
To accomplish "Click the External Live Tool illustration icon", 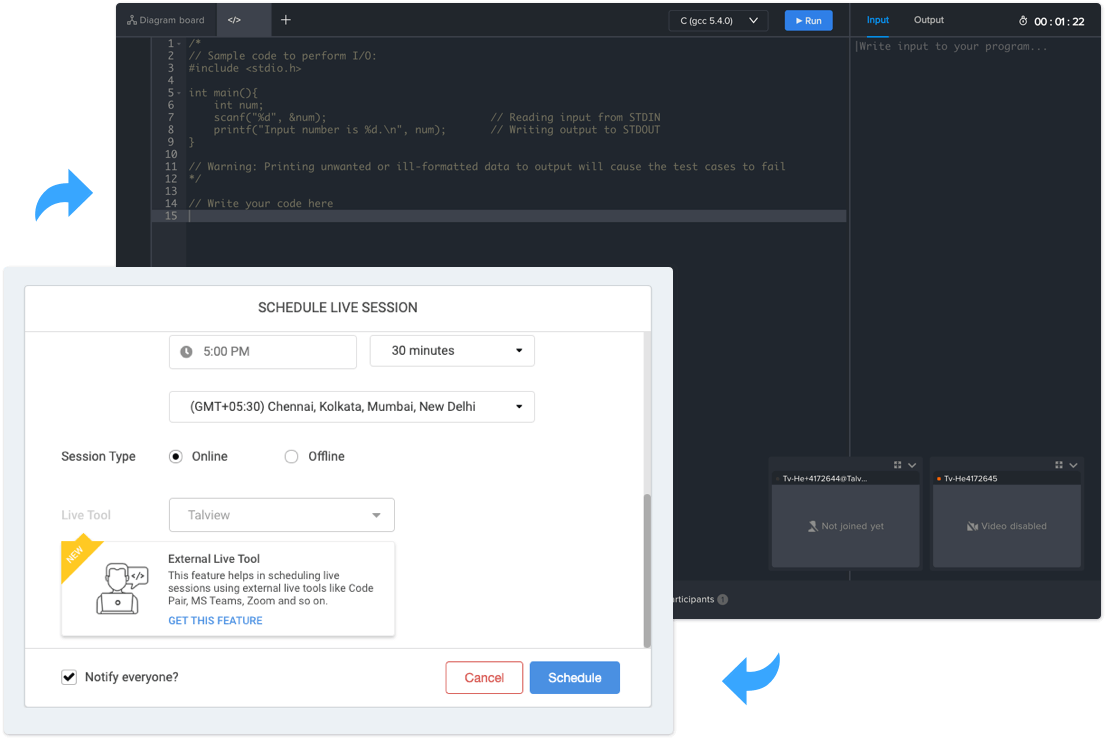I will pyautogui.click(x=121, y=589).
